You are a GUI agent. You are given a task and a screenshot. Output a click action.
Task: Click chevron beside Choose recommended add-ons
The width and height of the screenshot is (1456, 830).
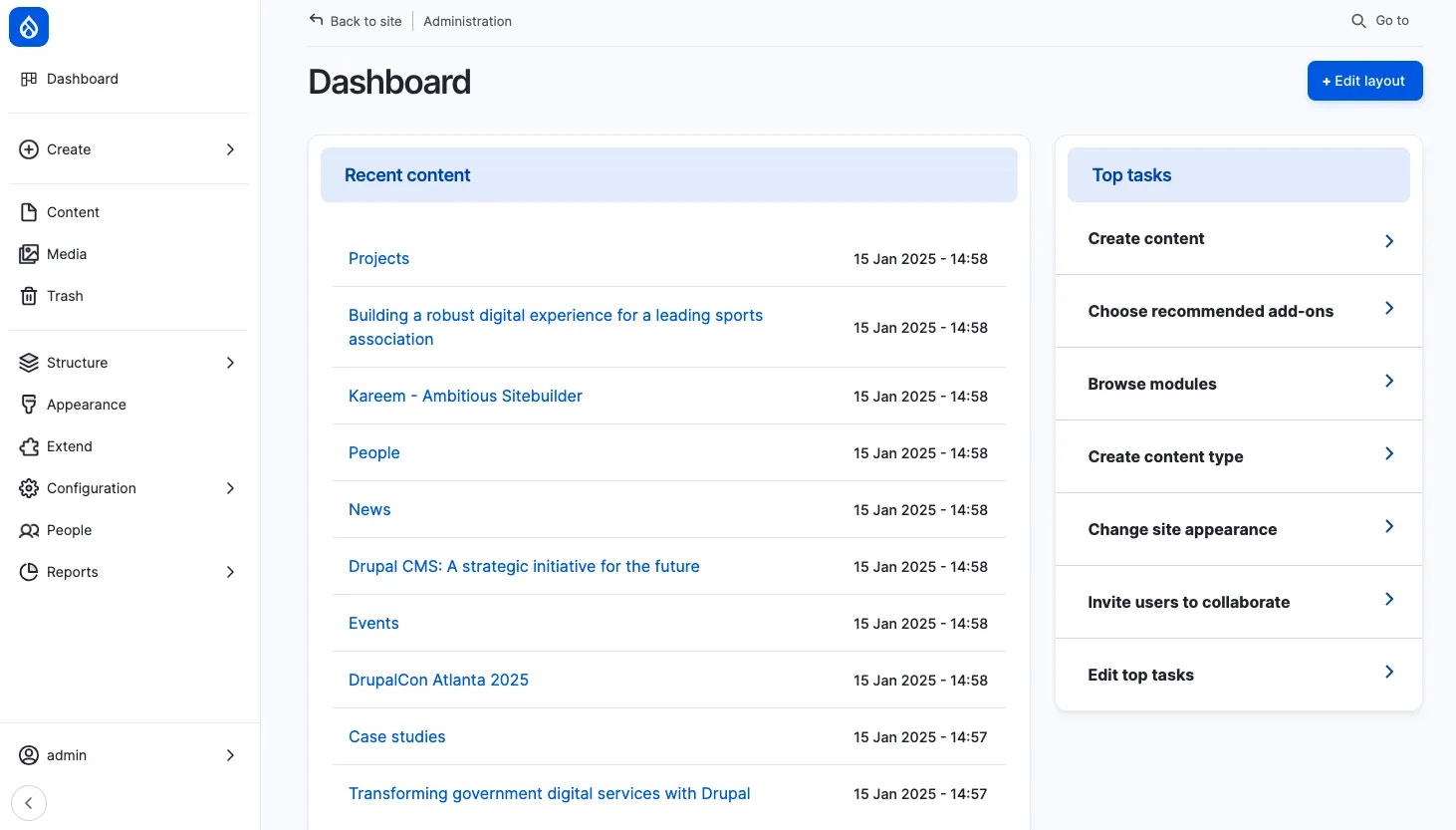1389,308
